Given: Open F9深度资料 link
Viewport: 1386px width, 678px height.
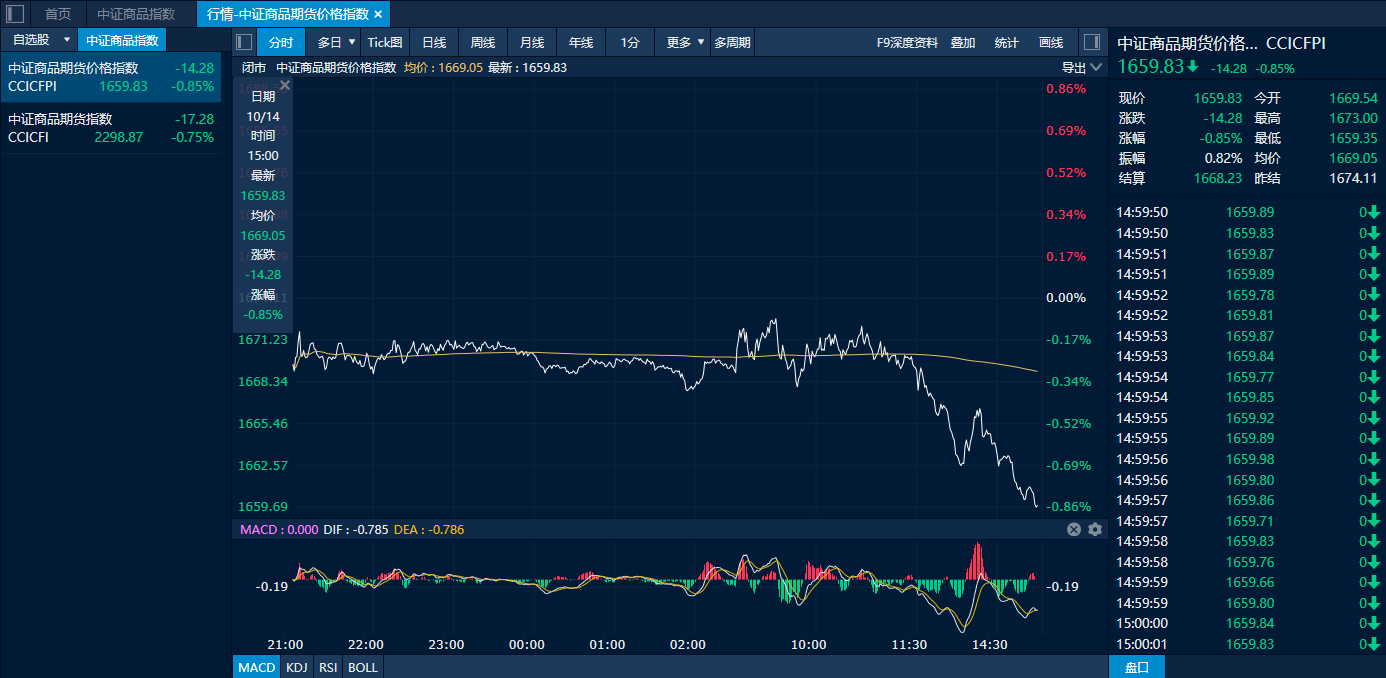Looking at the screenshot, I should click(x=907, y=42).
